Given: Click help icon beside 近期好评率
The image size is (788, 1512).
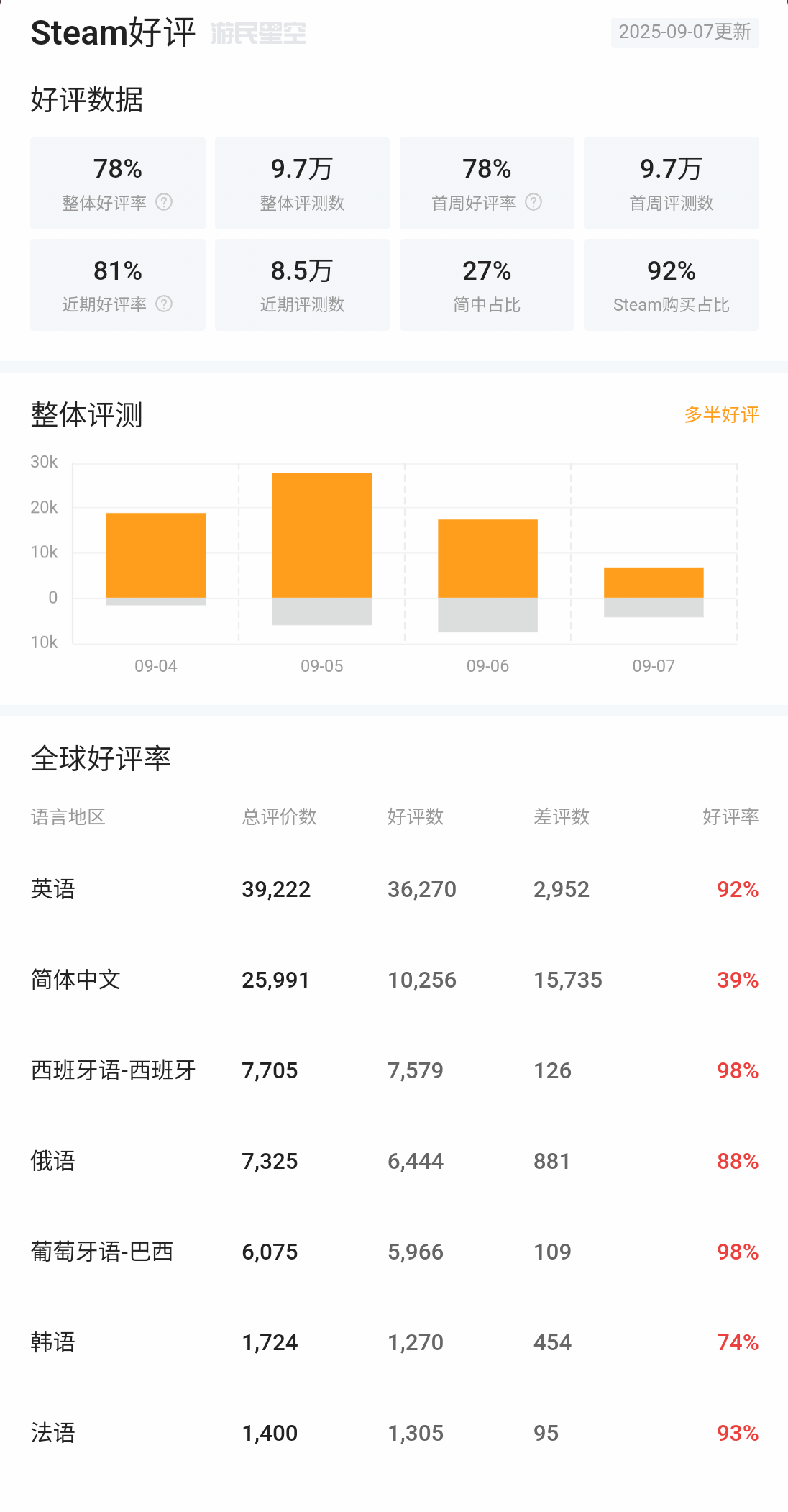Looking at the screenshot, I should [164, 304].
